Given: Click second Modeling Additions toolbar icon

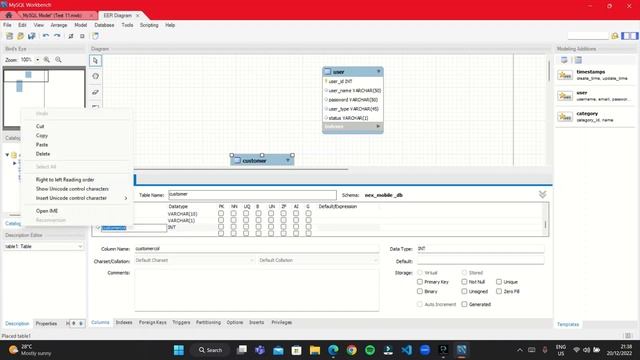Looking at the screenshot, I should [x=578, y=60].
